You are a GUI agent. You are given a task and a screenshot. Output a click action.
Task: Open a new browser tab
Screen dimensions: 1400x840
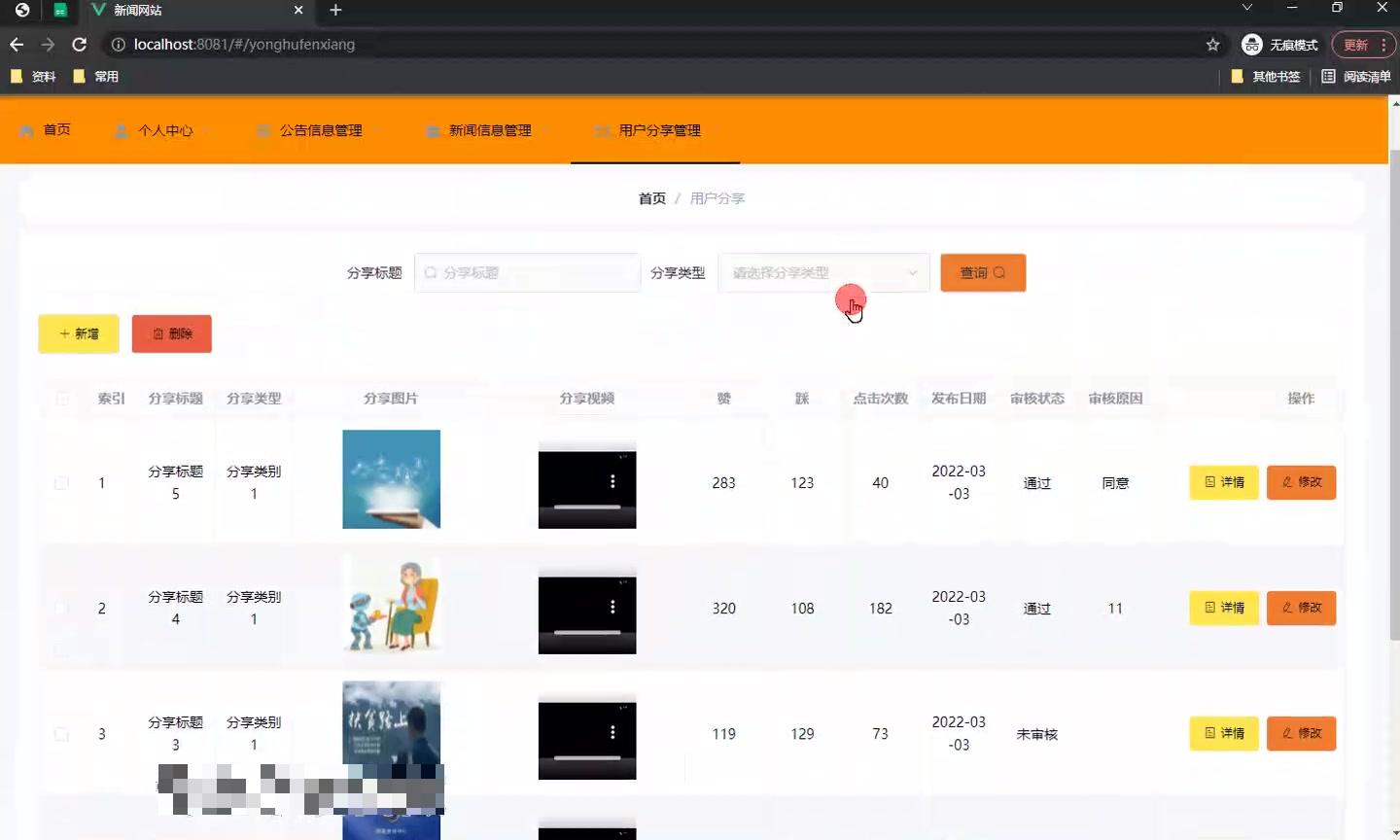click(x=335, y=10)
